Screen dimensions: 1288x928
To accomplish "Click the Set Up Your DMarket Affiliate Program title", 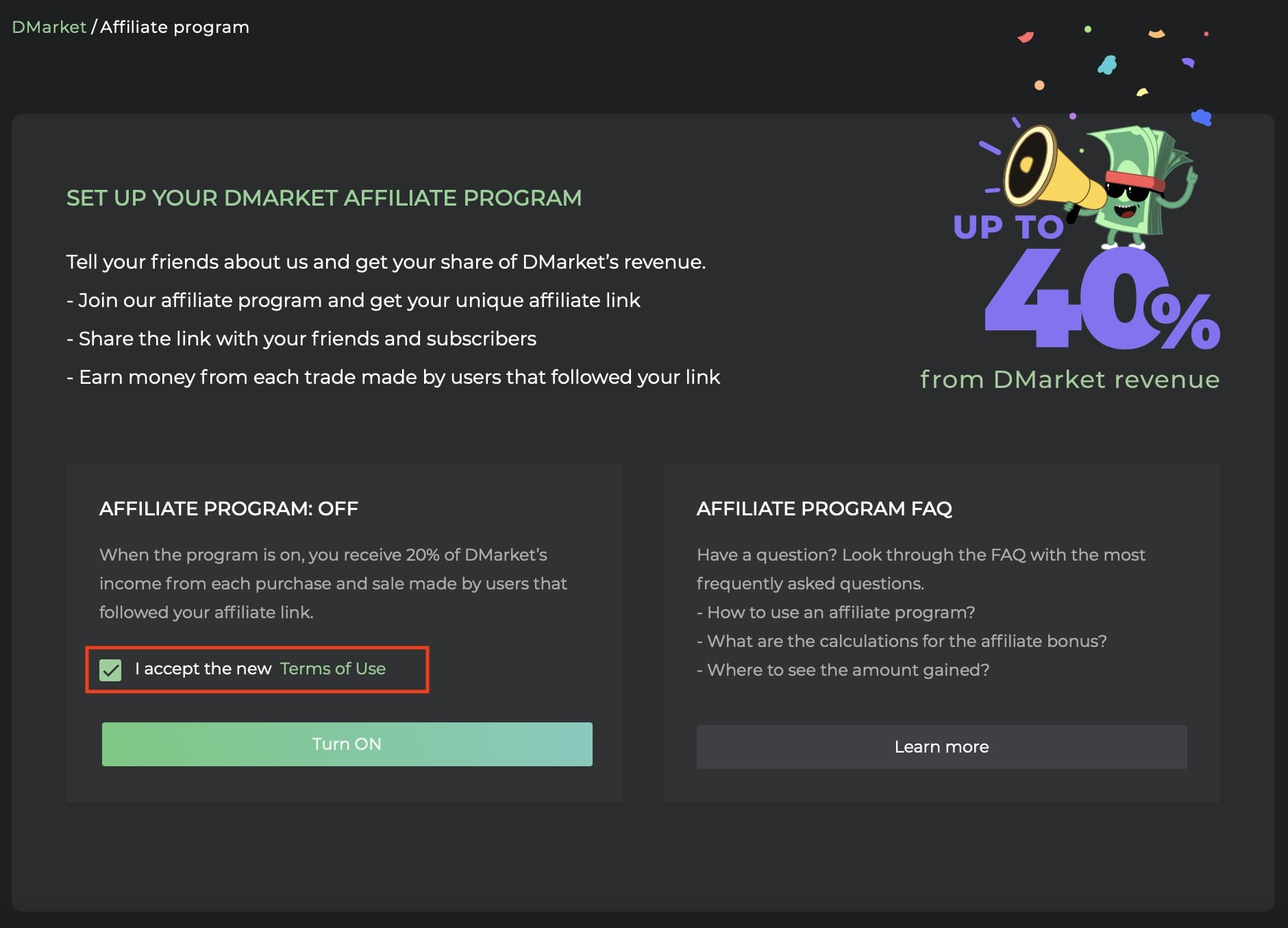I will tap(324, 198).
